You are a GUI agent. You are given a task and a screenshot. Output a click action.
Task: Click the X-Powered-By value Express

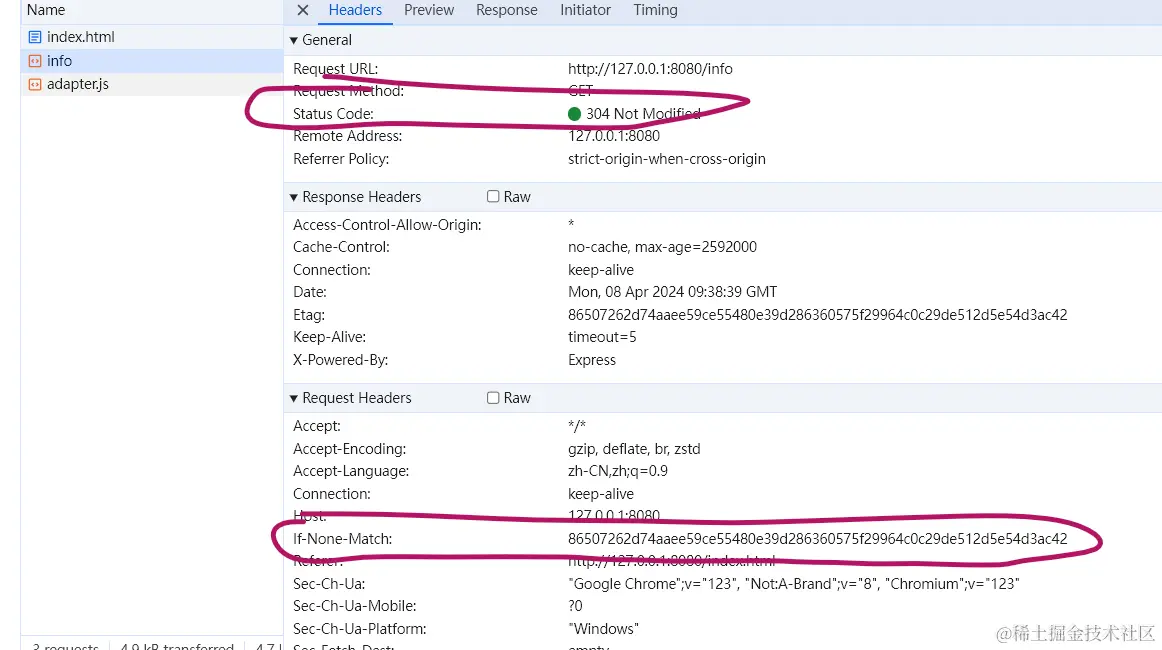591,360
